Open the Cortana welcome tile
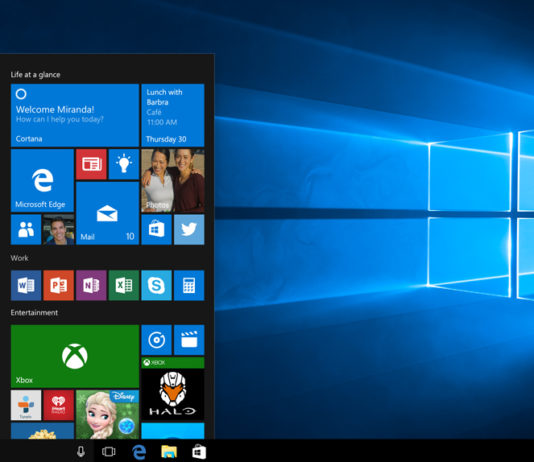 click(x=75, y=115)
